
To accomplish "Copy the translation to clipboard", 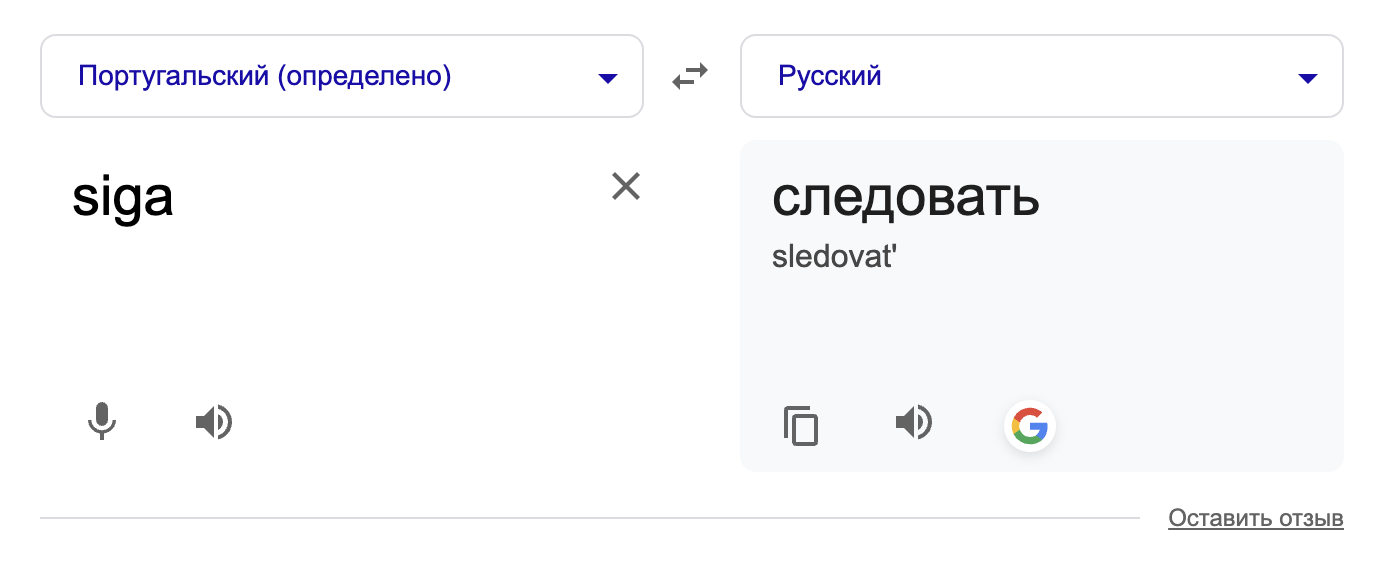I will (800, 425).
